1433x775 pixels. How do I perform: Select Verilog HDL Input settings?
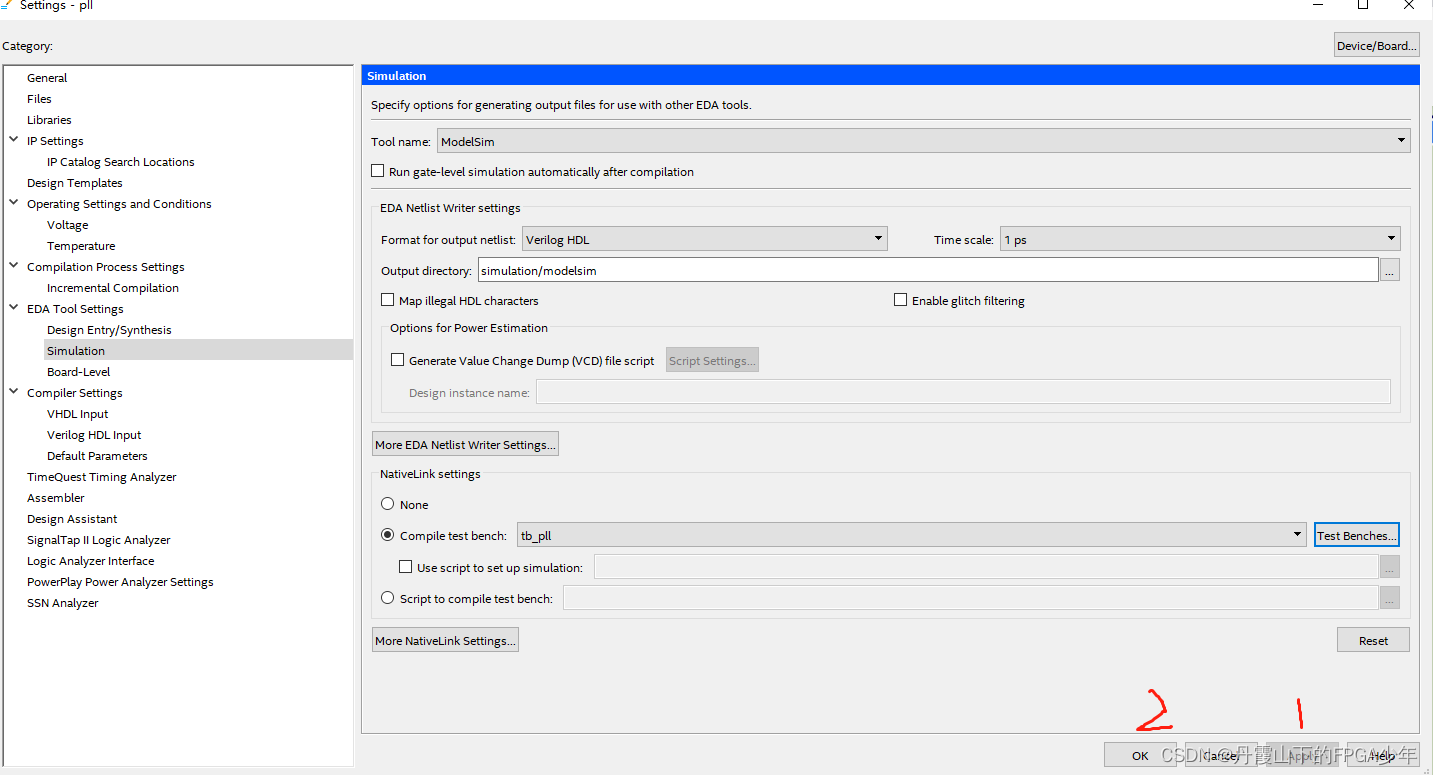click(94, 435)
